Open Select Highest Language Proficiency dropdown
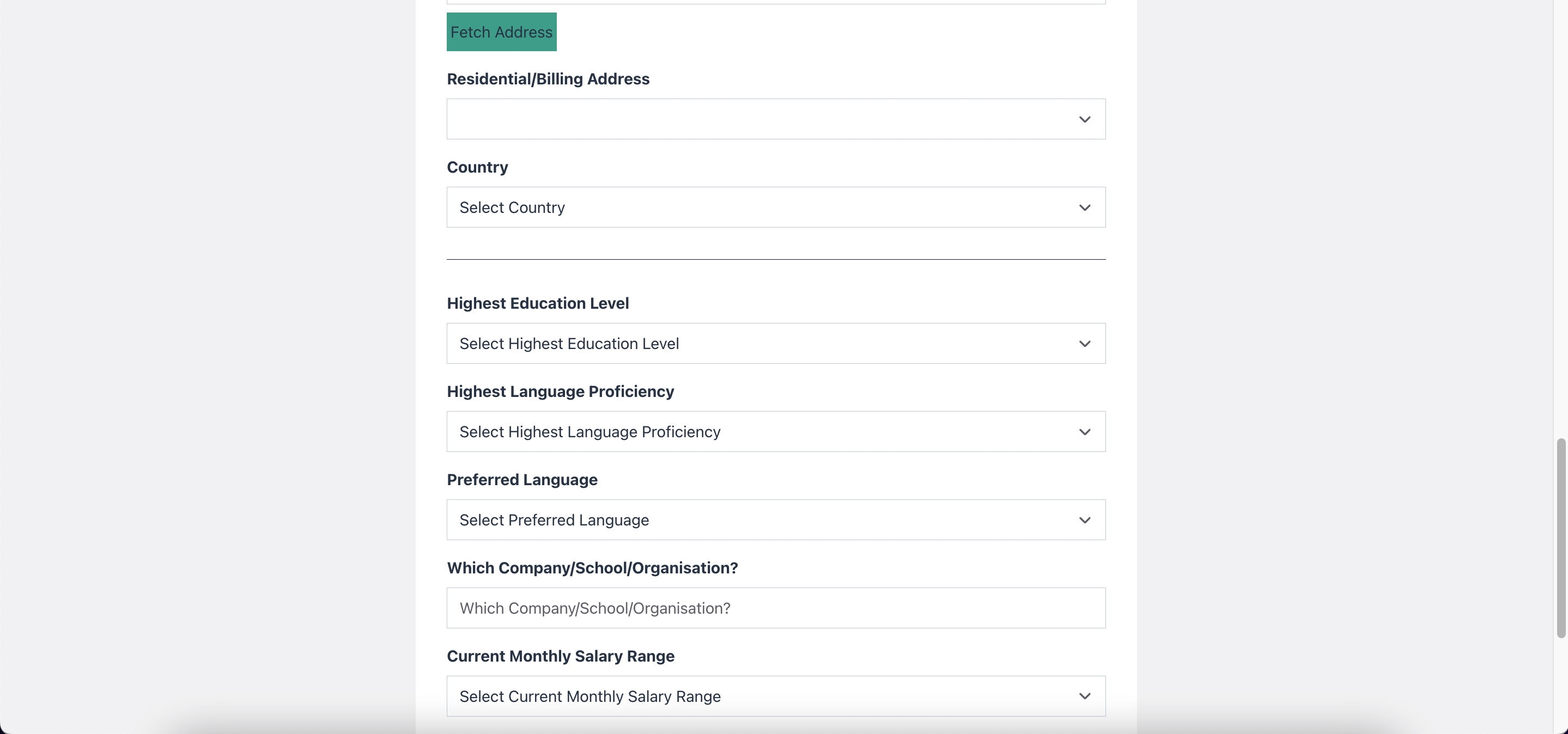This screenshot has width=1568, height=734. pos(776,432)
